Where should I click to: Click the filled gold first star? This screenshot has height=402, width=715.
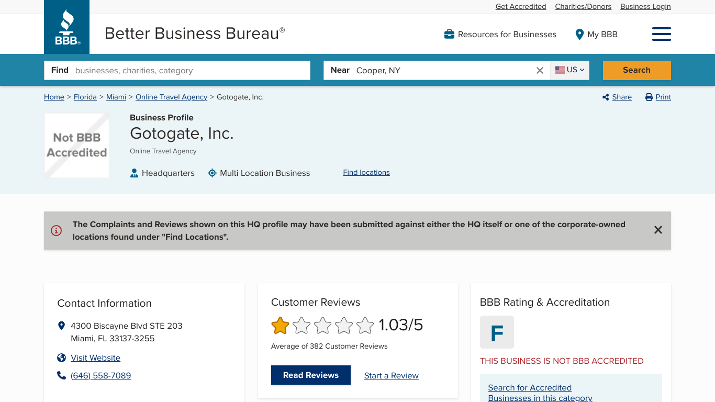point(280,325)
